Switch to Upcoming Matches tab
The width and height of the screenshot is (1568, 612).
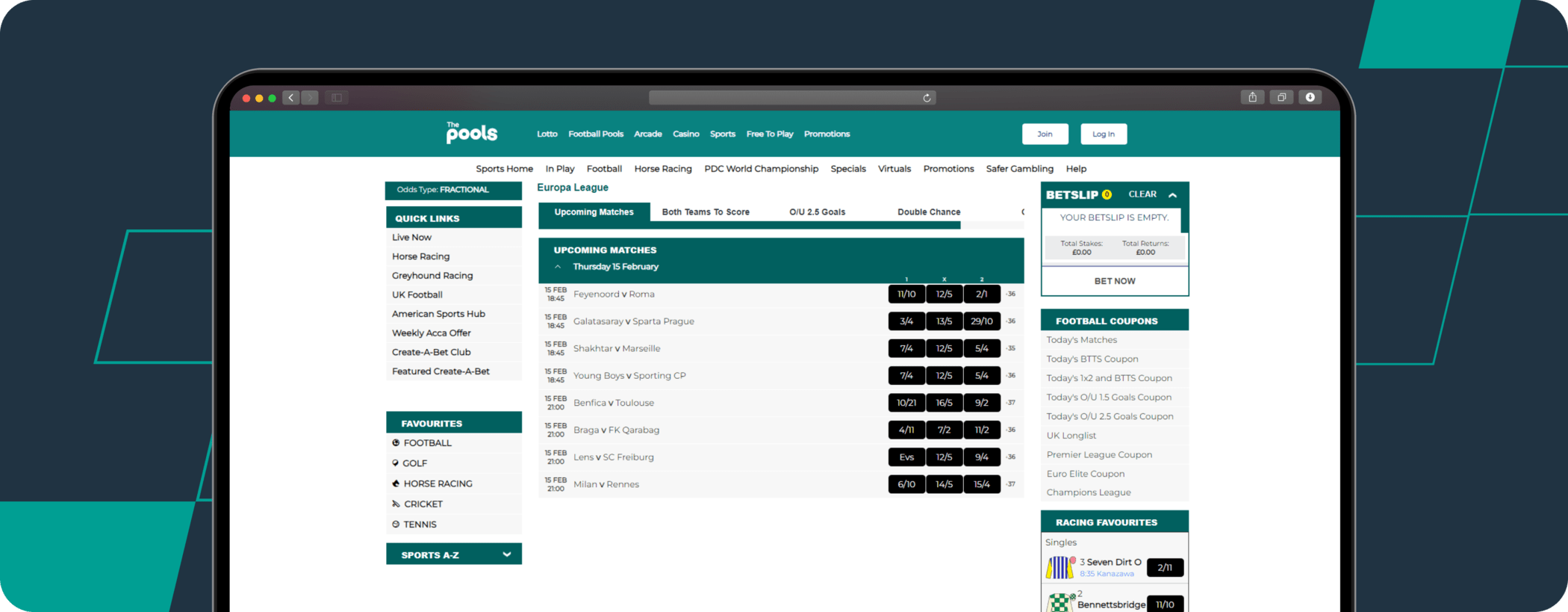point(594,212)
